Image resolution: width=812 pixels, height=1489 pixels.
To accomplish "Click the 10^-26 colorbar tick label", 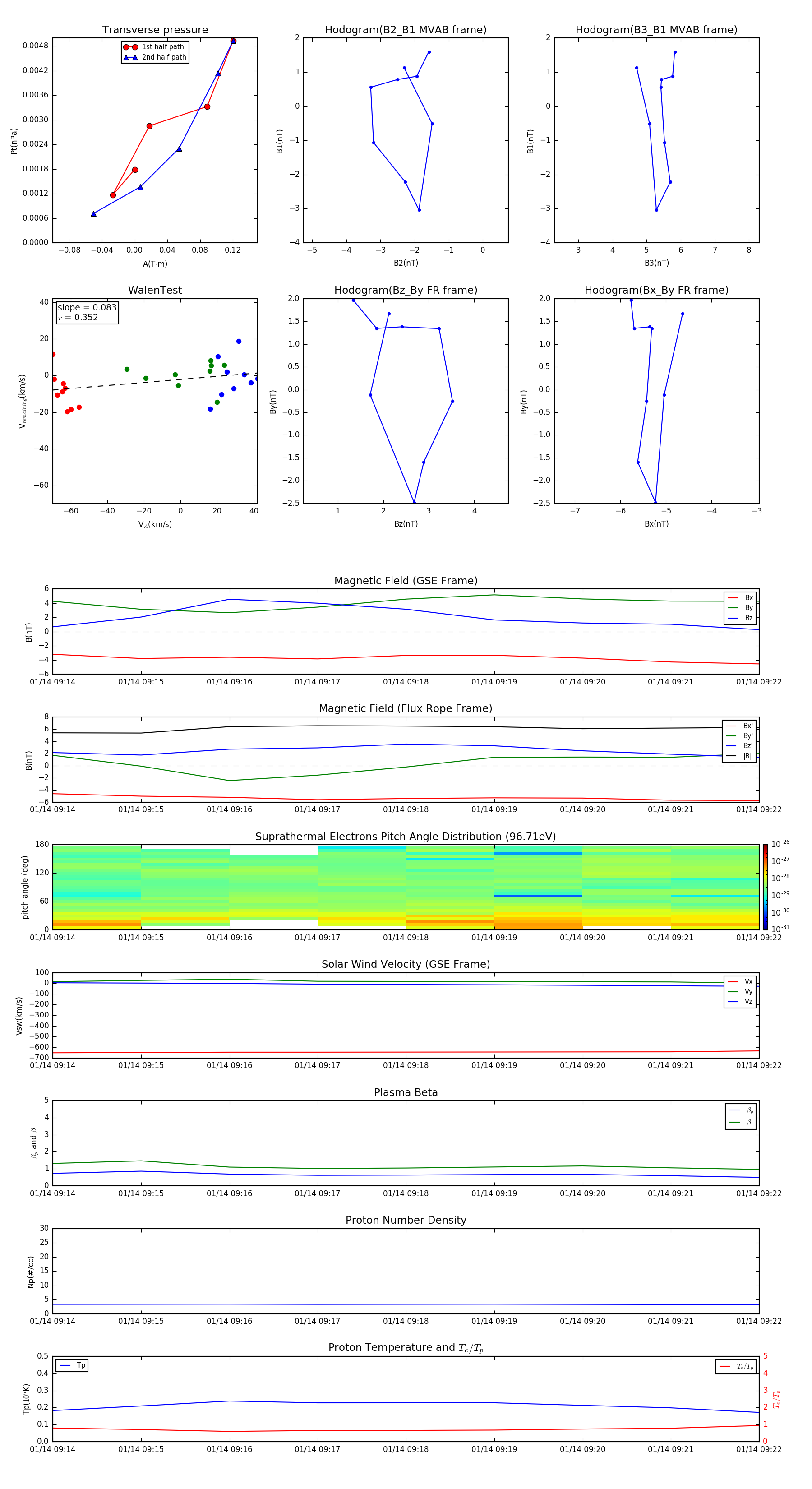I will point(780,844).
